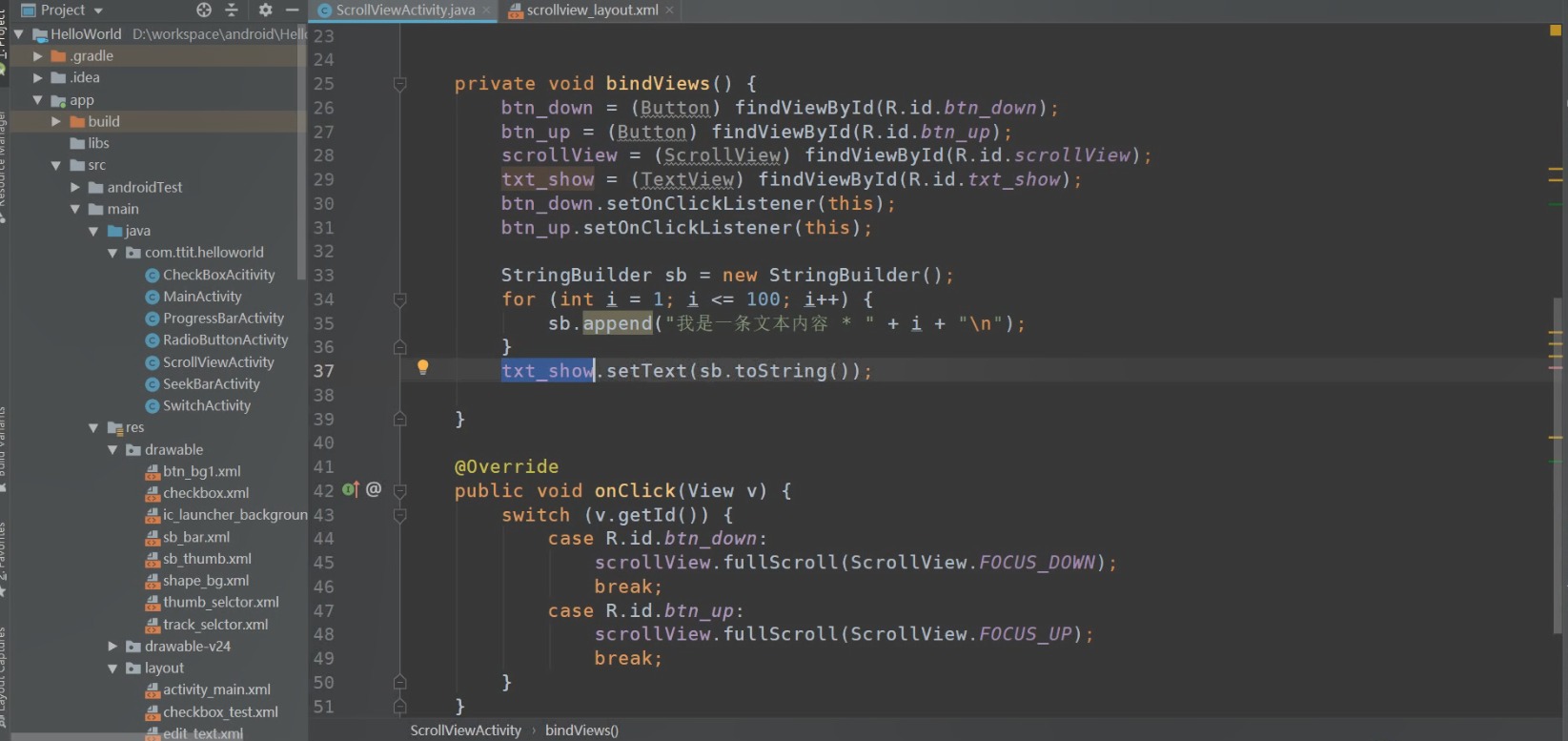1568x741 pixels.
Task: Open thumb_selctor.xml drawable file
Action: click(x=220, y=603)
